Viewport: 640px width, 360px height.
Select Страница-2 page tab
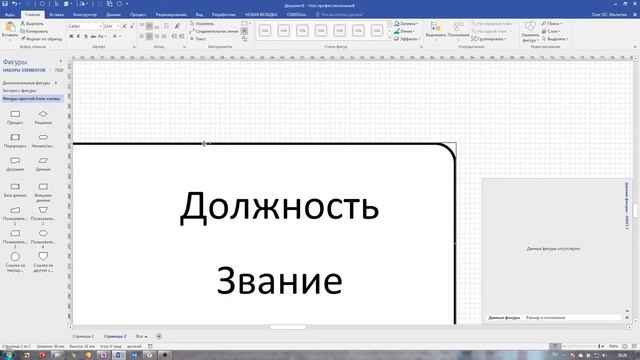(115, 336)
